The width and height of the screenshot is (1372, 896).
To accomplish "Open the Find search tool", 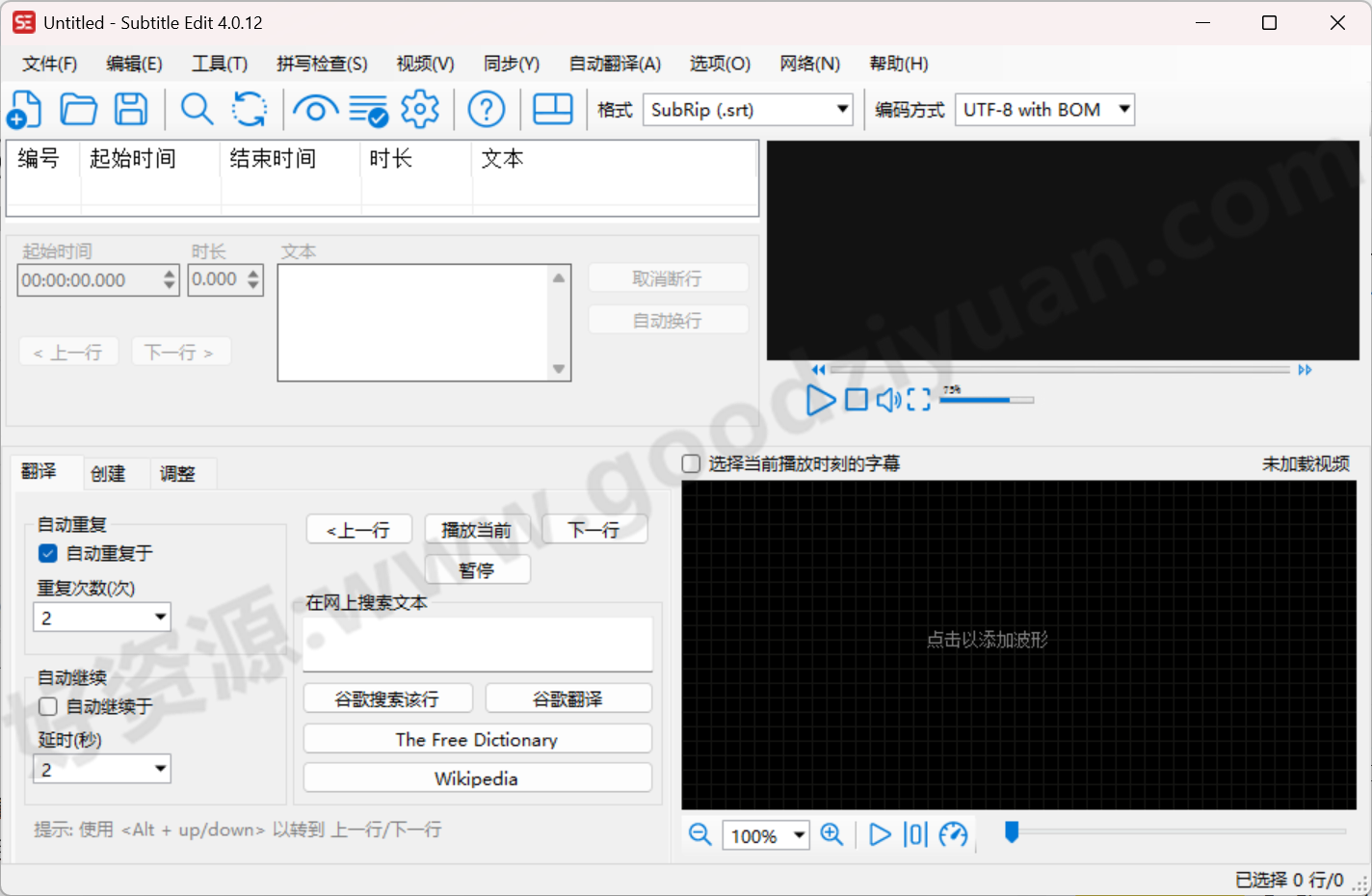I will click(x=197, y=109).
